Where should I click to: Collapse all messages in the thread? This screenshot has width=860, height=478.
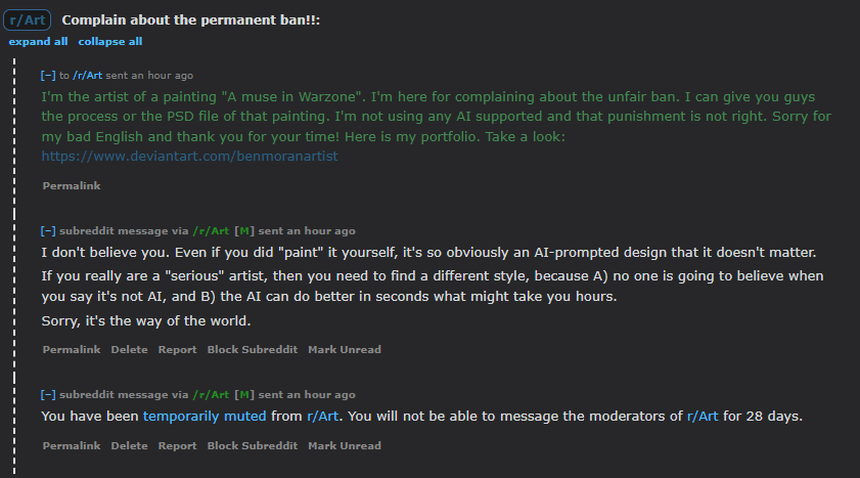point(110,42)
